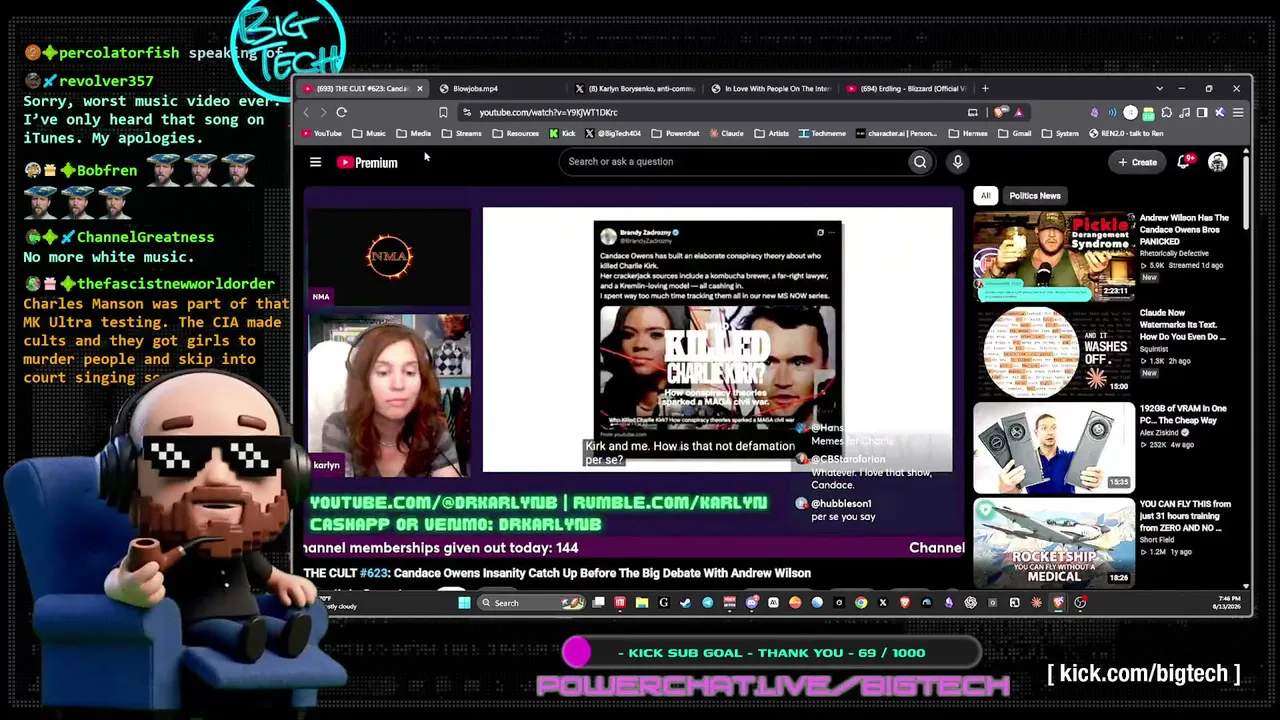Go to YouTube Premium home logo
The height and width of the screenshot is (720, 1280).
(367, 162)
